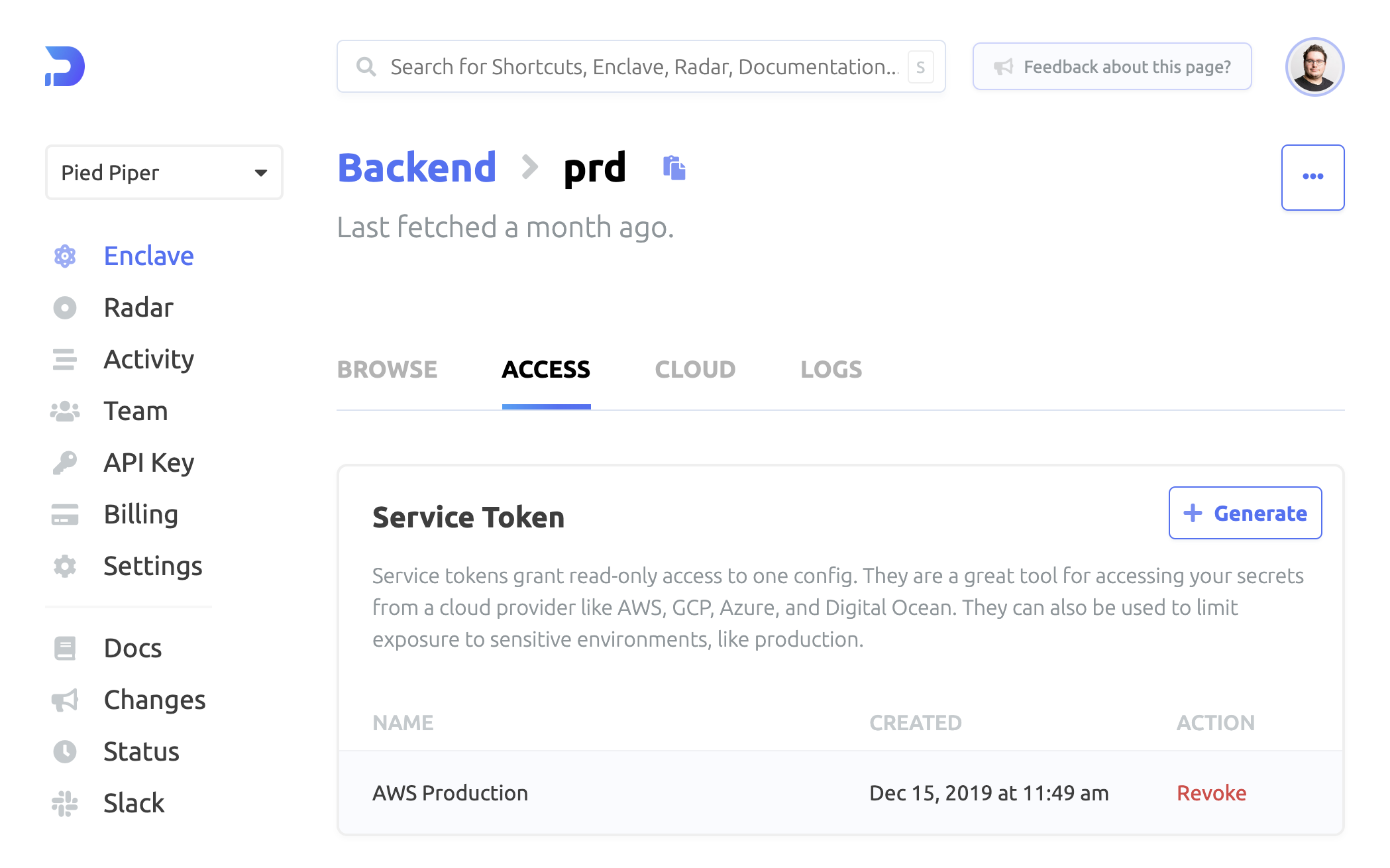Open the CLOUD tab
The width and height of the screenshot is (1390, 868).
tap(694, 370)
